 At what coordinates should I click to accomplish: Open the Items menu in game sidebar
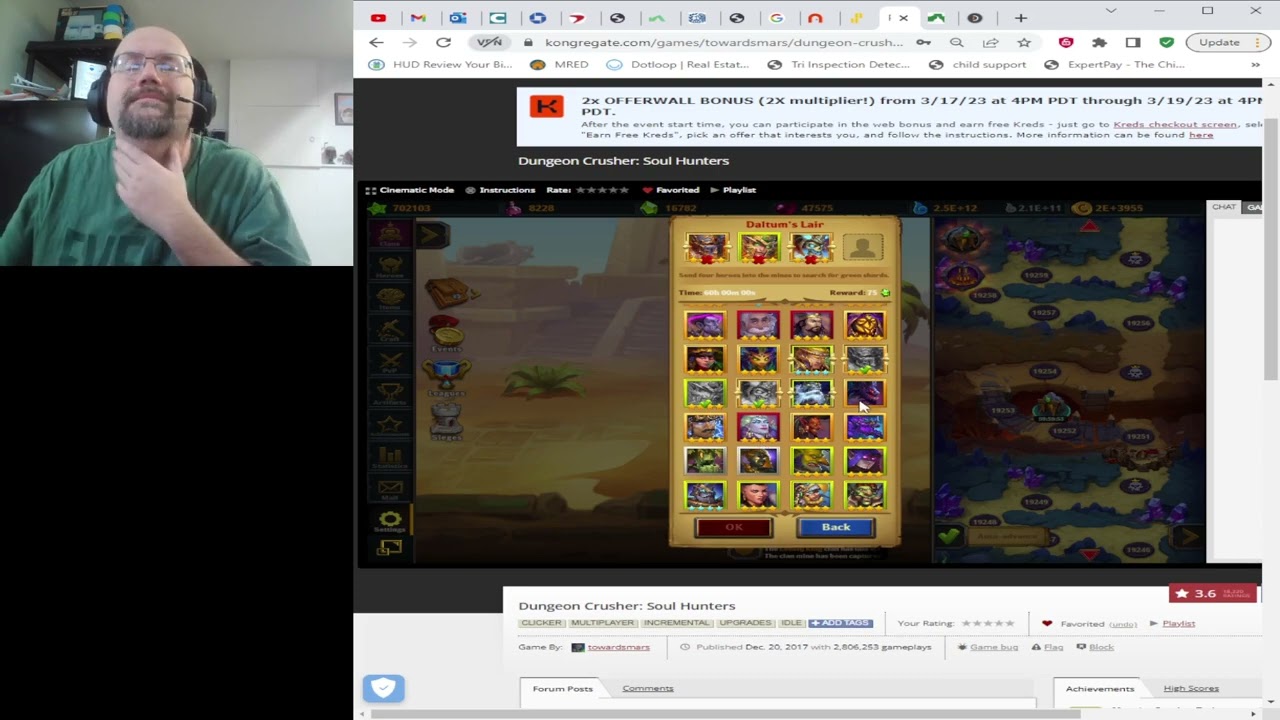tap(390, 297)
